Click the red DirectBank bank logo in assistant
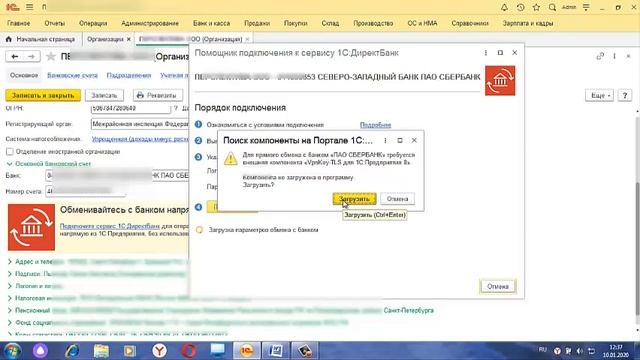Screen dimensions: 640x360 [500, 81]
